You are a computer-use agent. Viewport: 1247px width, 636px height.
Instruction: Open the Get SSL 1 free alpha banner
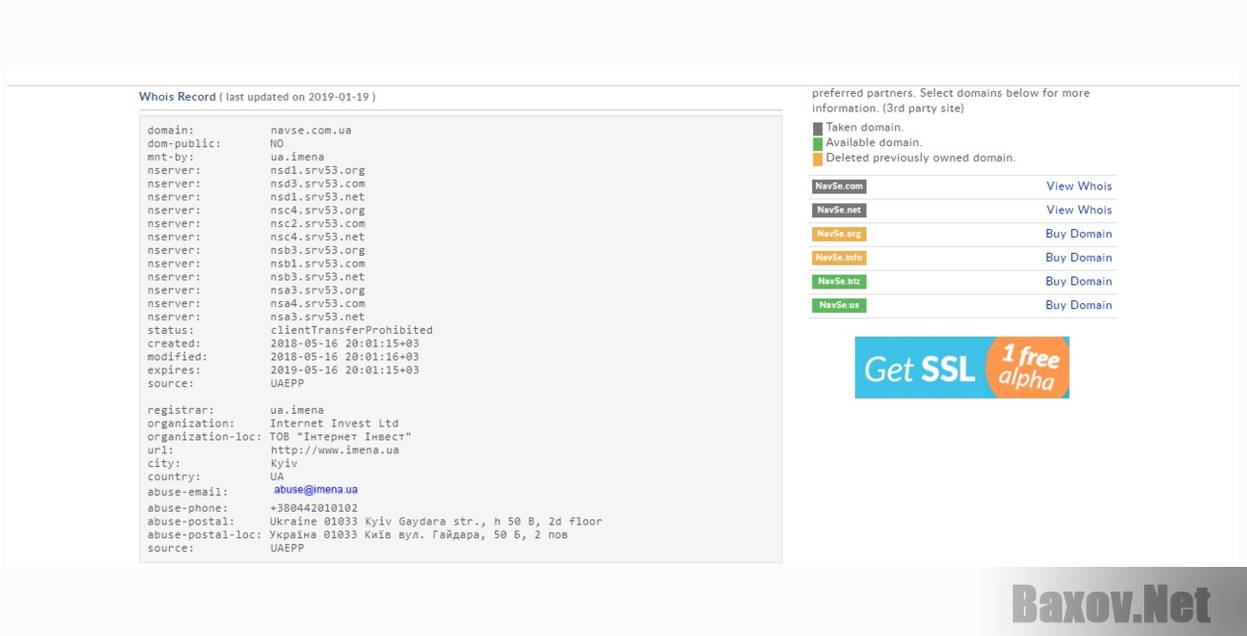(962, 368)
